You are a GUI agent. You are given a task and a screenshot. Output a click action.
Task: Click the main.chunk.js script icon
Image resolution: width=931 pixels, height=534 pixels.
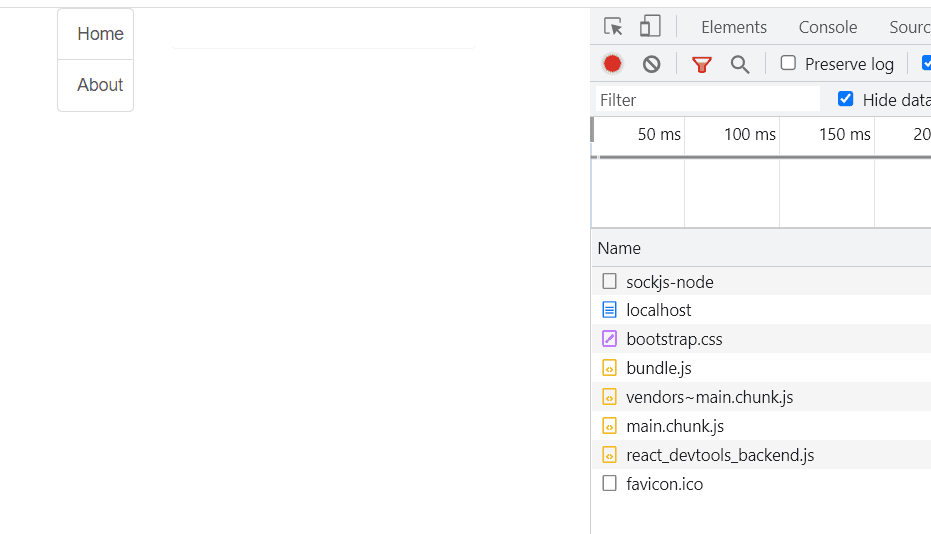tap(609, 426)
